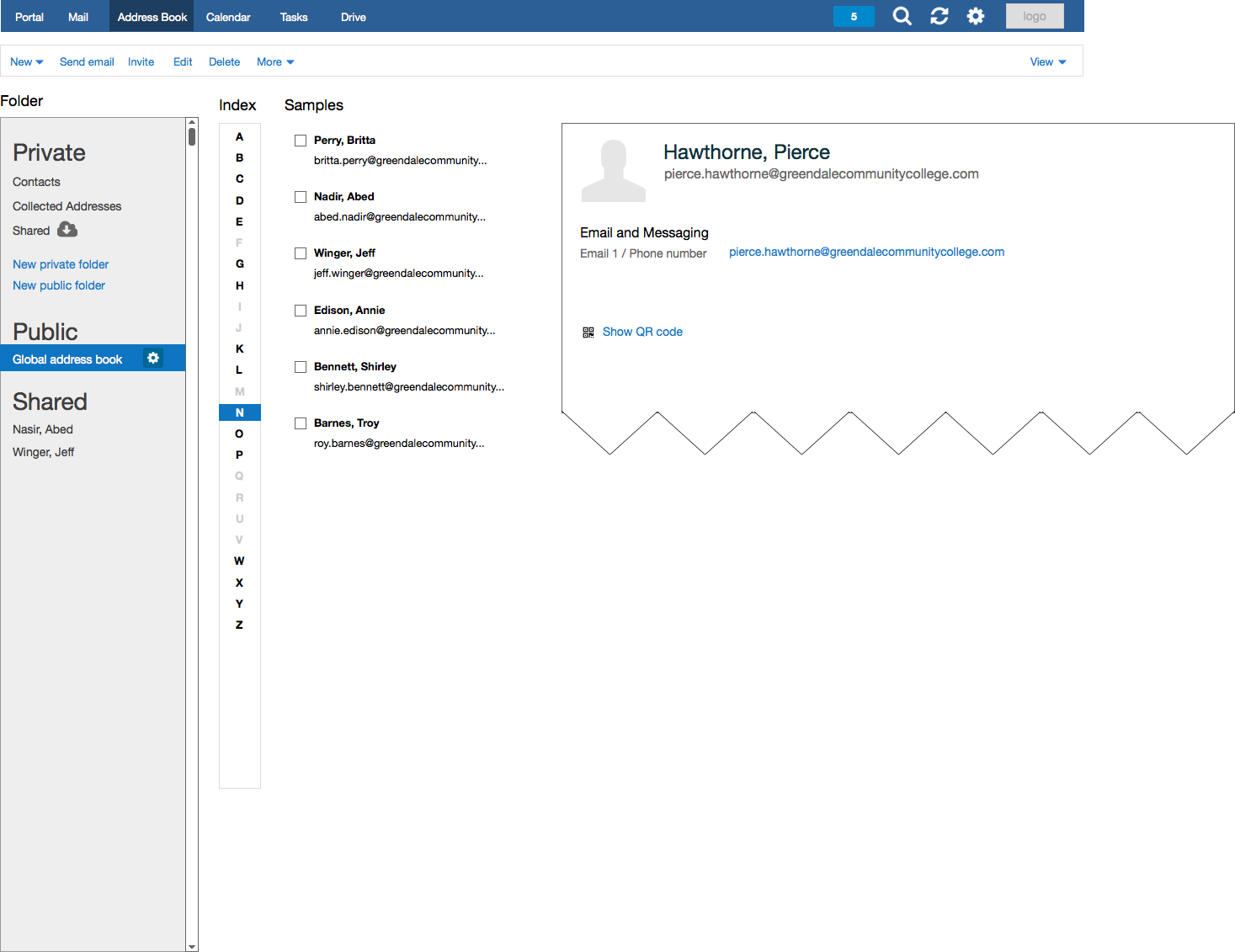Open contact Perry, Britta

pyautogui.click(x=344, y=140)
